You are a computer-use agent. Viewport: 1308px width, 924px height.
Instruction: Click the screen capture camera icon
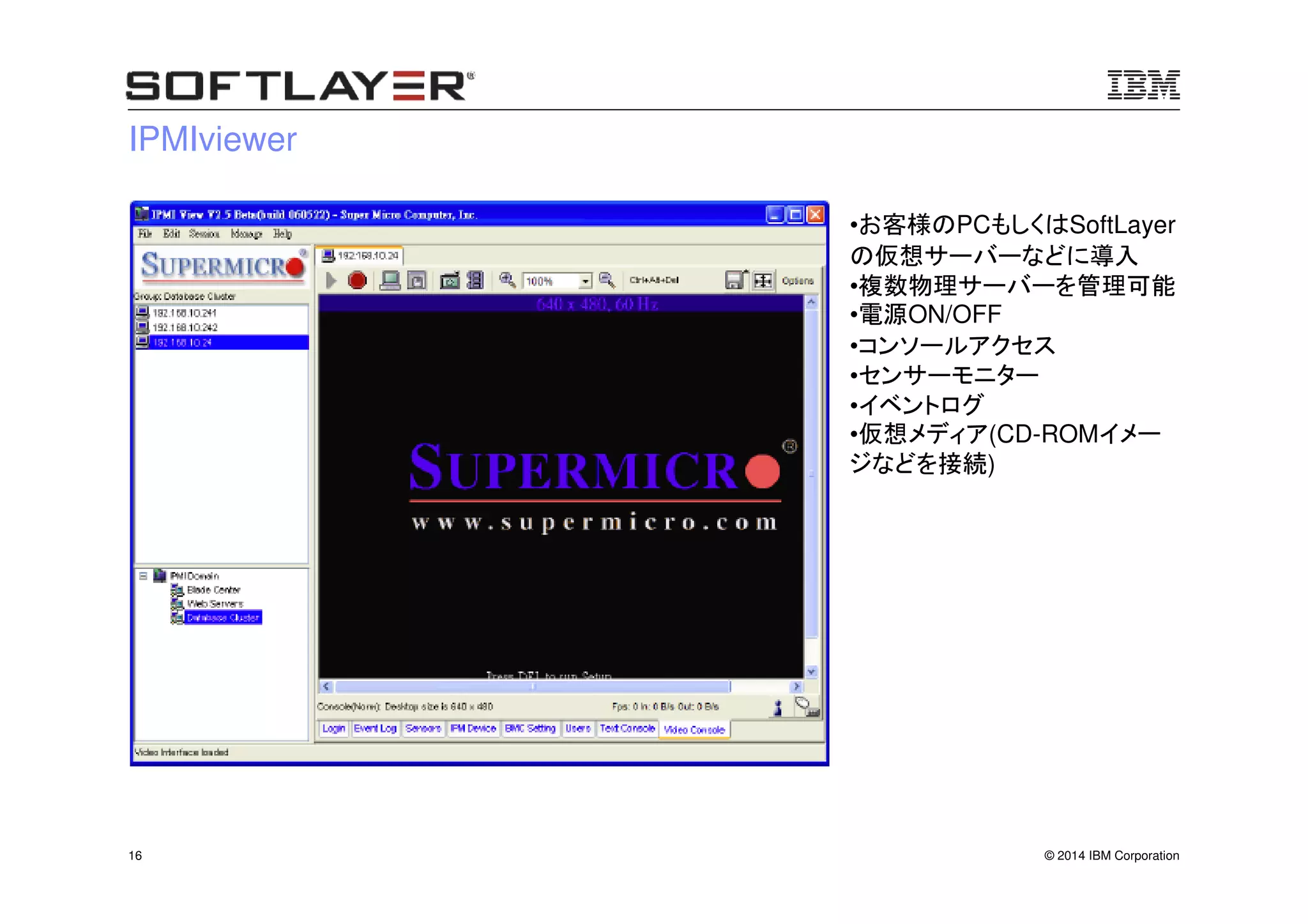pyautogui.click(x=450, y=280)
